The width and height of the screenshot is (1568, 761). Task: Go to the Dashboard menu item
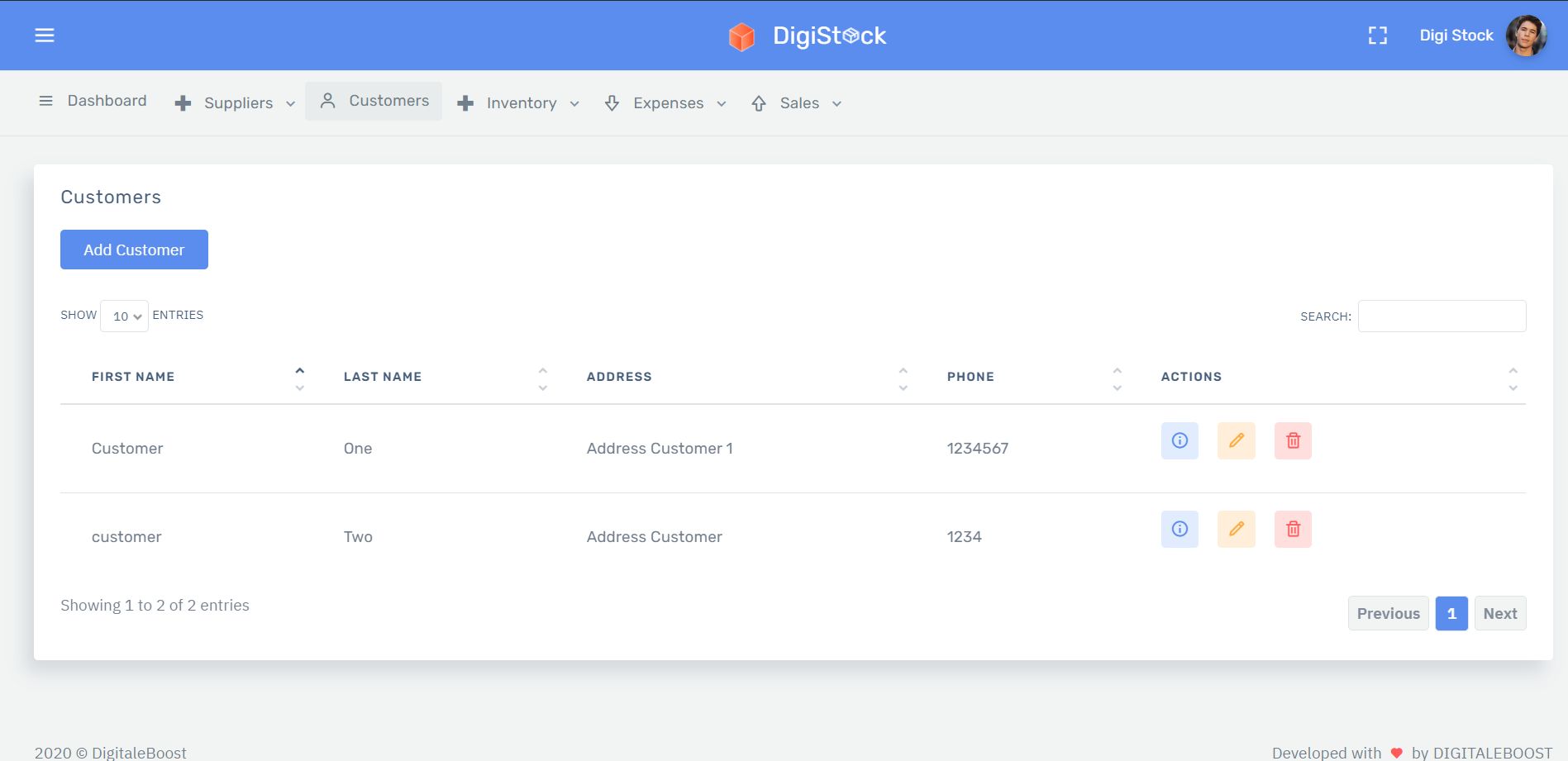(x=93, y=101)
